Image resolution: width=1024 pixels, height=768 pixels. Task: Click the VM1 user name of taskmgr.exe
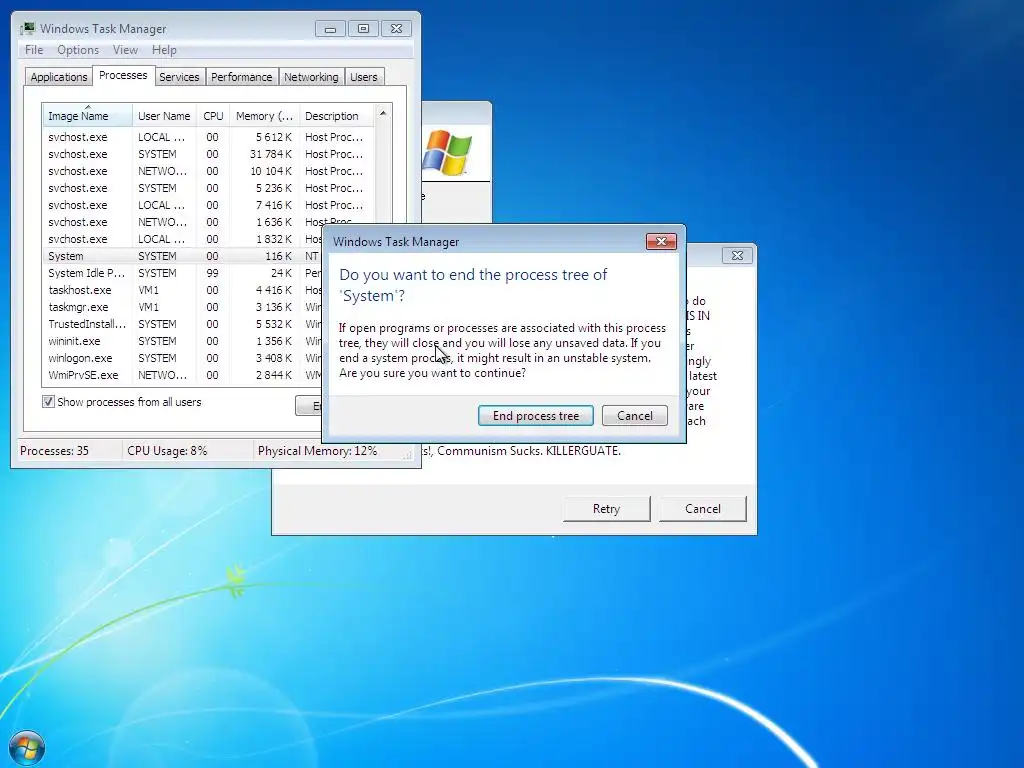[148, 307]
